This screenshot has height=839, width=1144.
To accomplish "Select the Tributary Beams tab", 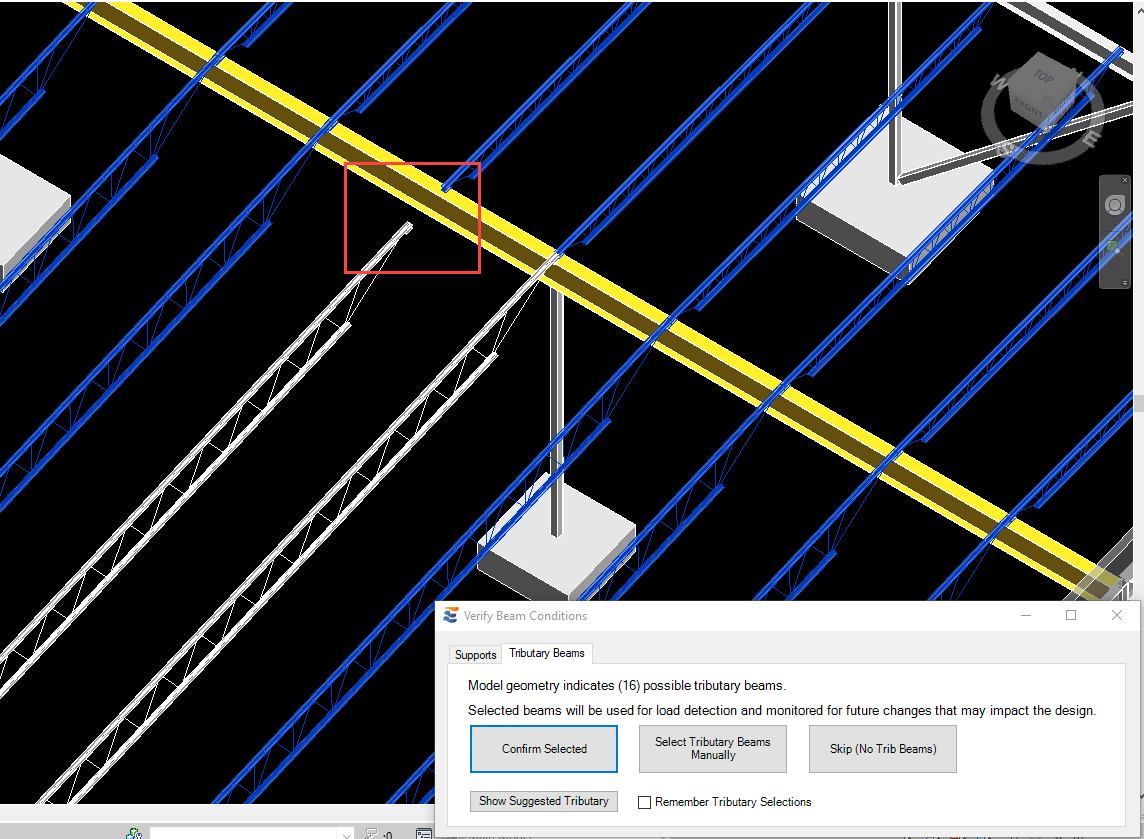I will pyautogui.click(x=547, y=653).
